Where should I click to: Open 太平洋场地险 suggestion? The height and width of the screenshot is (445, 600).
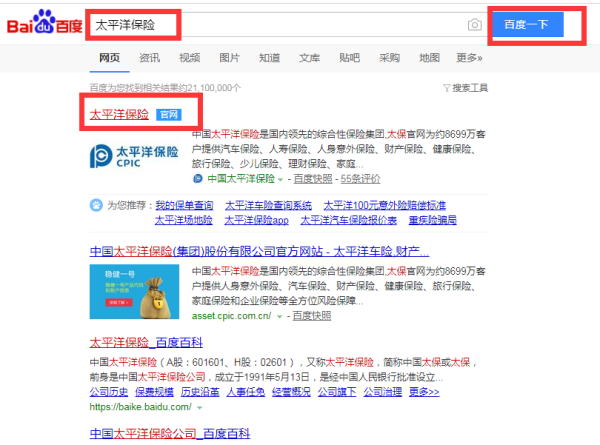coord(184,220)
